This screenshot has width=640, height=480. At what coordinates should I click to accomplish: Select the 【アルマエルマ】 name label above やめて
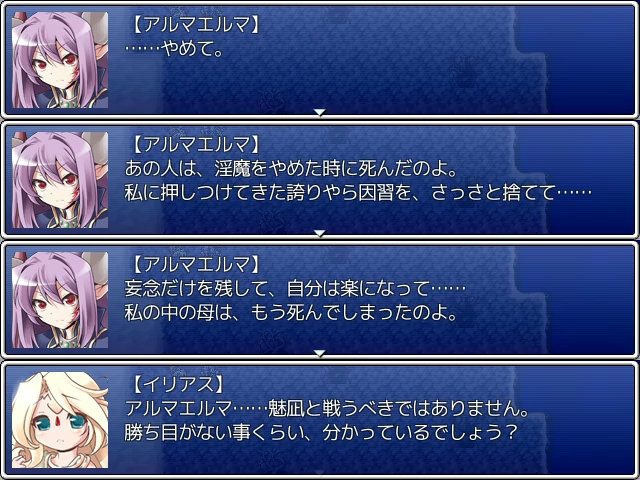(x=195, y=25)
